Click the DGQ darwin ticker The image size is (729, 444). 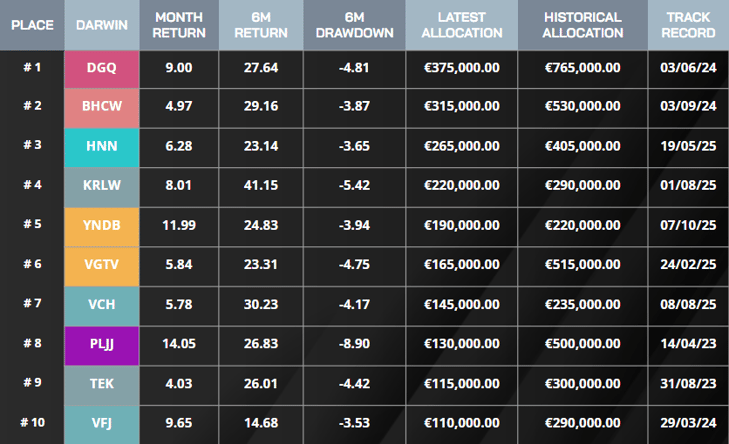[x=101, y=68]
